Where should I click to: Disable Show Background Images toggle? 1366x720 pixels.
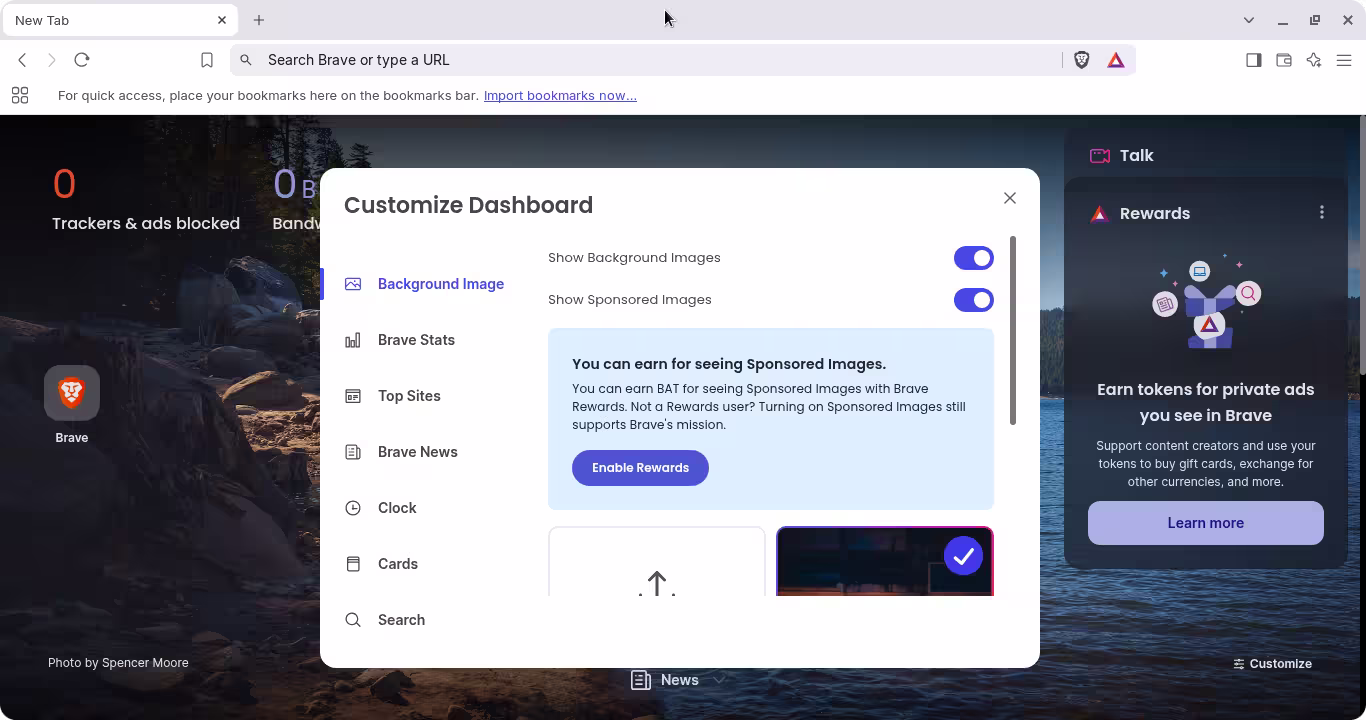(973, 258)
